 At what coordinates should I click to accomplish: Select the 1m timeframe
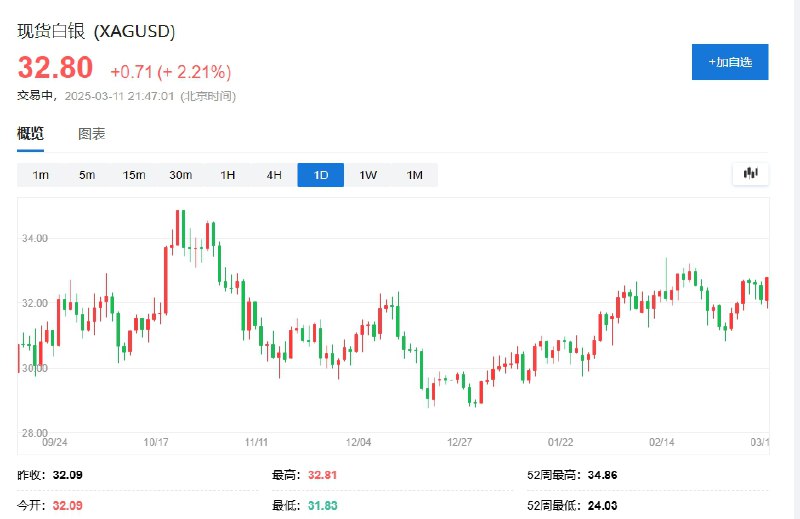click(x=40, y=175)
